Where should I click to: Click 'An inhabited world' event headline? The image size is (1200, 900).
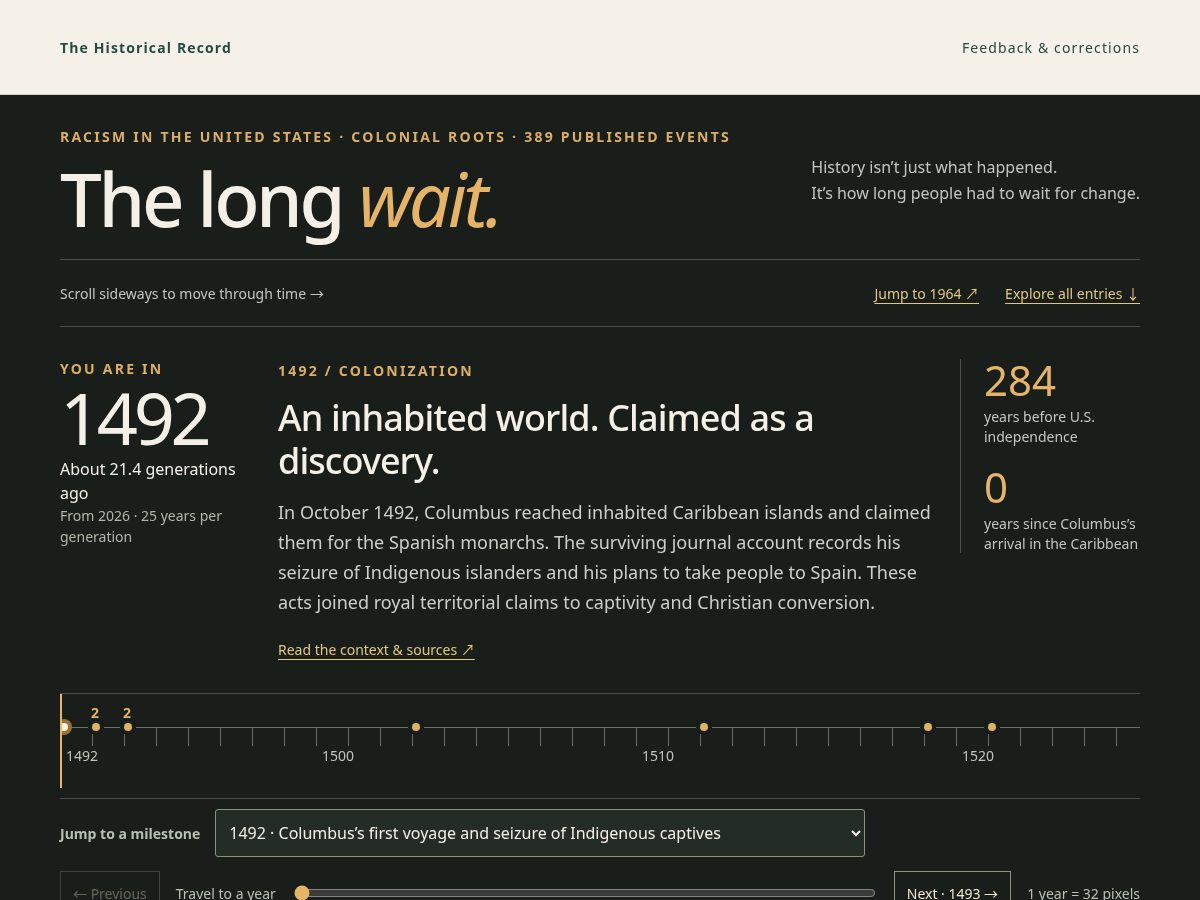pos(546,439)
